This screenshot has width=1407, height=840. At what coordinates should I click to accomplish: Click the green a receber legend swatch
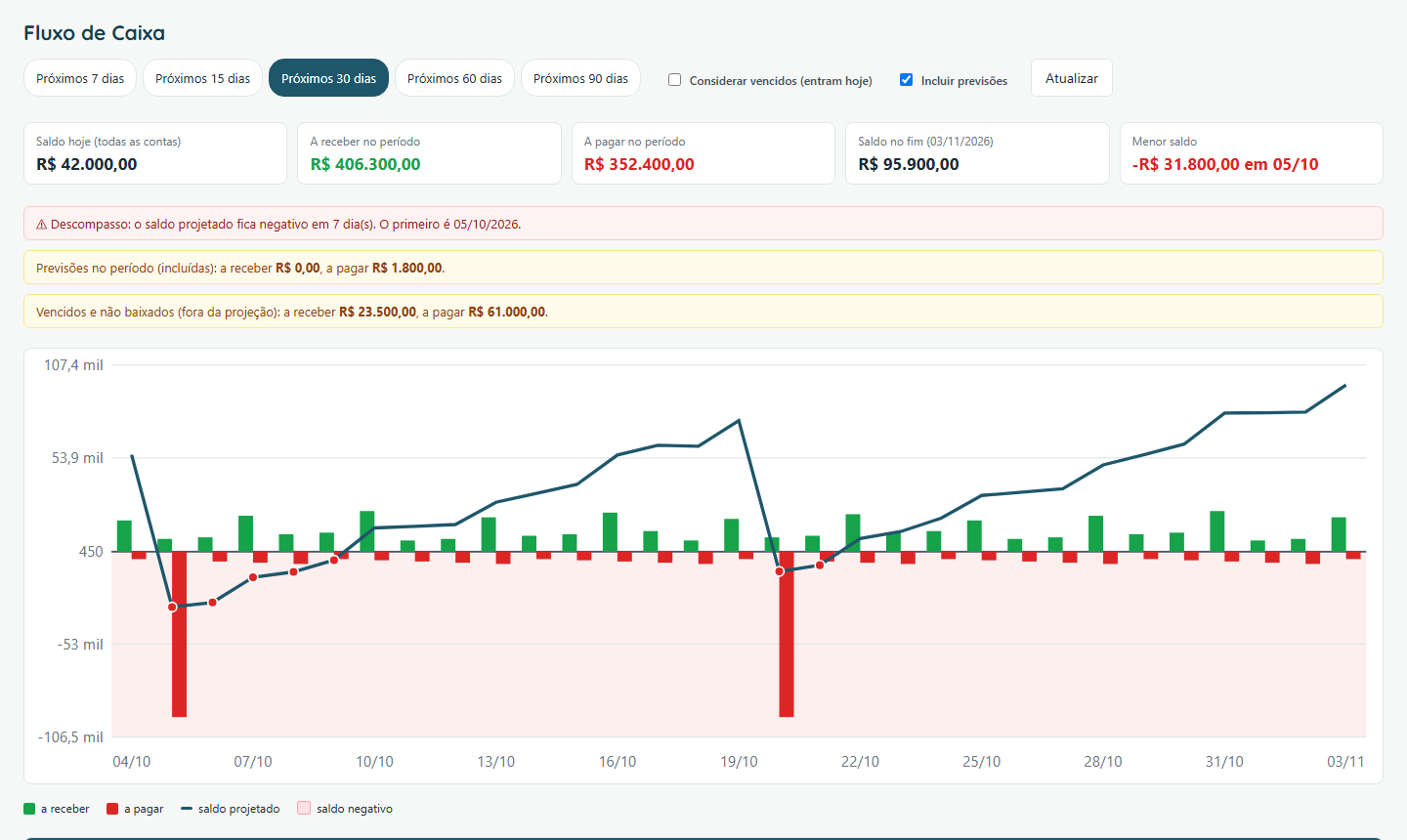pos(29,809)
